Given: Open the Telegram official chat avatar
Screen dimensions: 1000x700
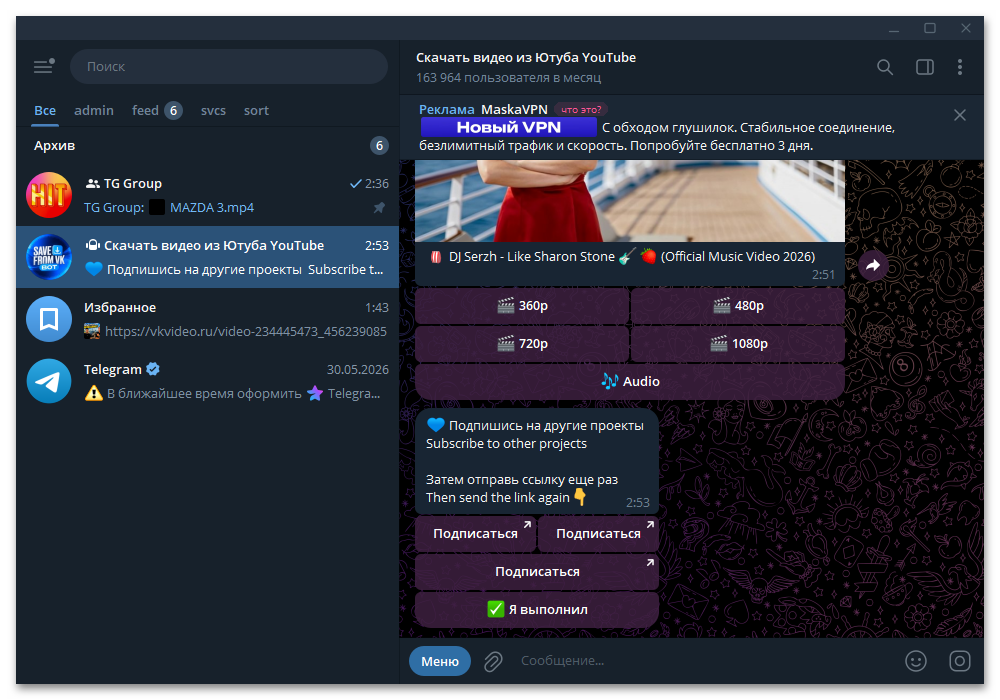Looking at the screenshot, I should pos(49,381).
